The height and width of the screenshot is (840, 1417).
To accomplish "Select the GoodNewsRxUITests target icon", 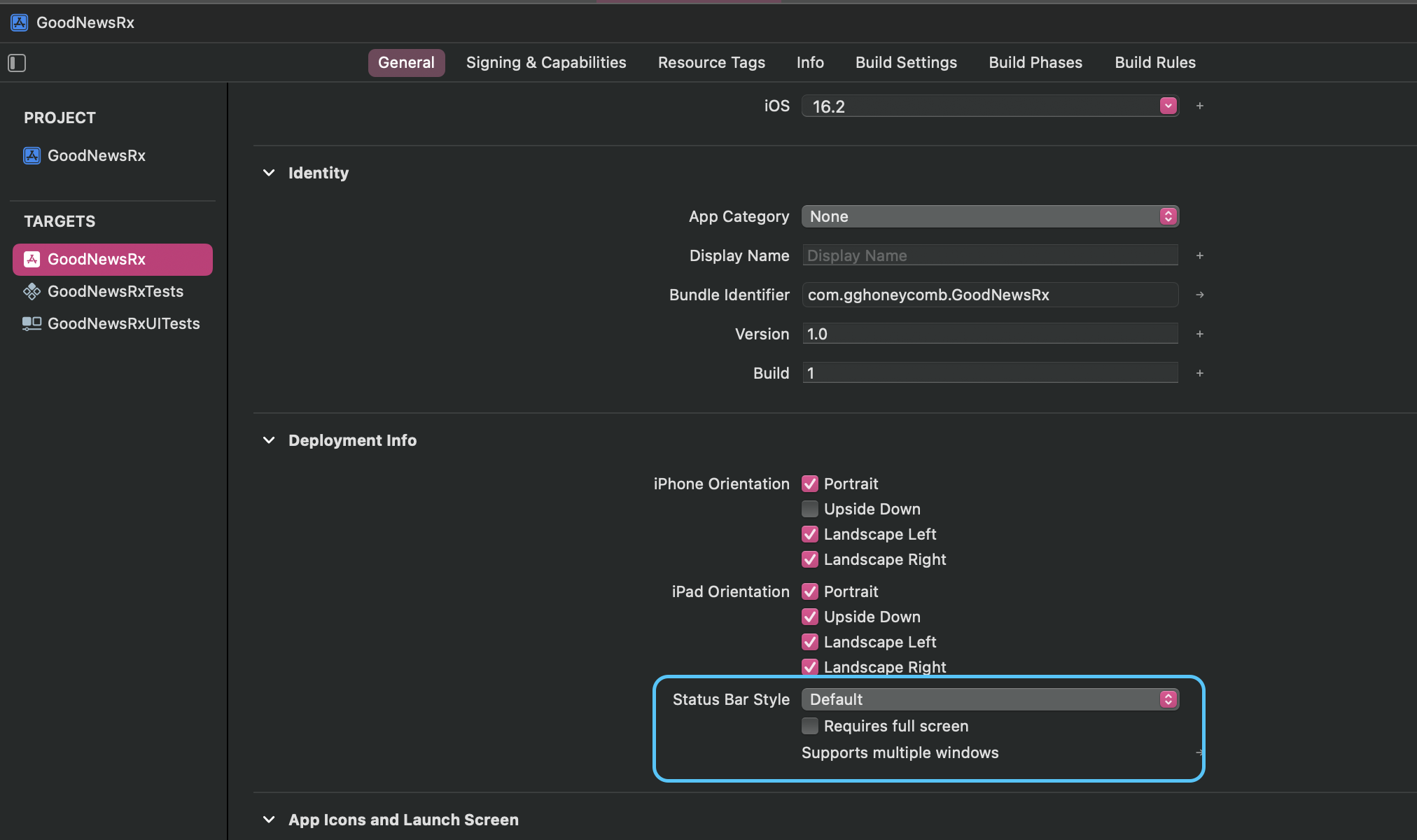I will [32, 323].
